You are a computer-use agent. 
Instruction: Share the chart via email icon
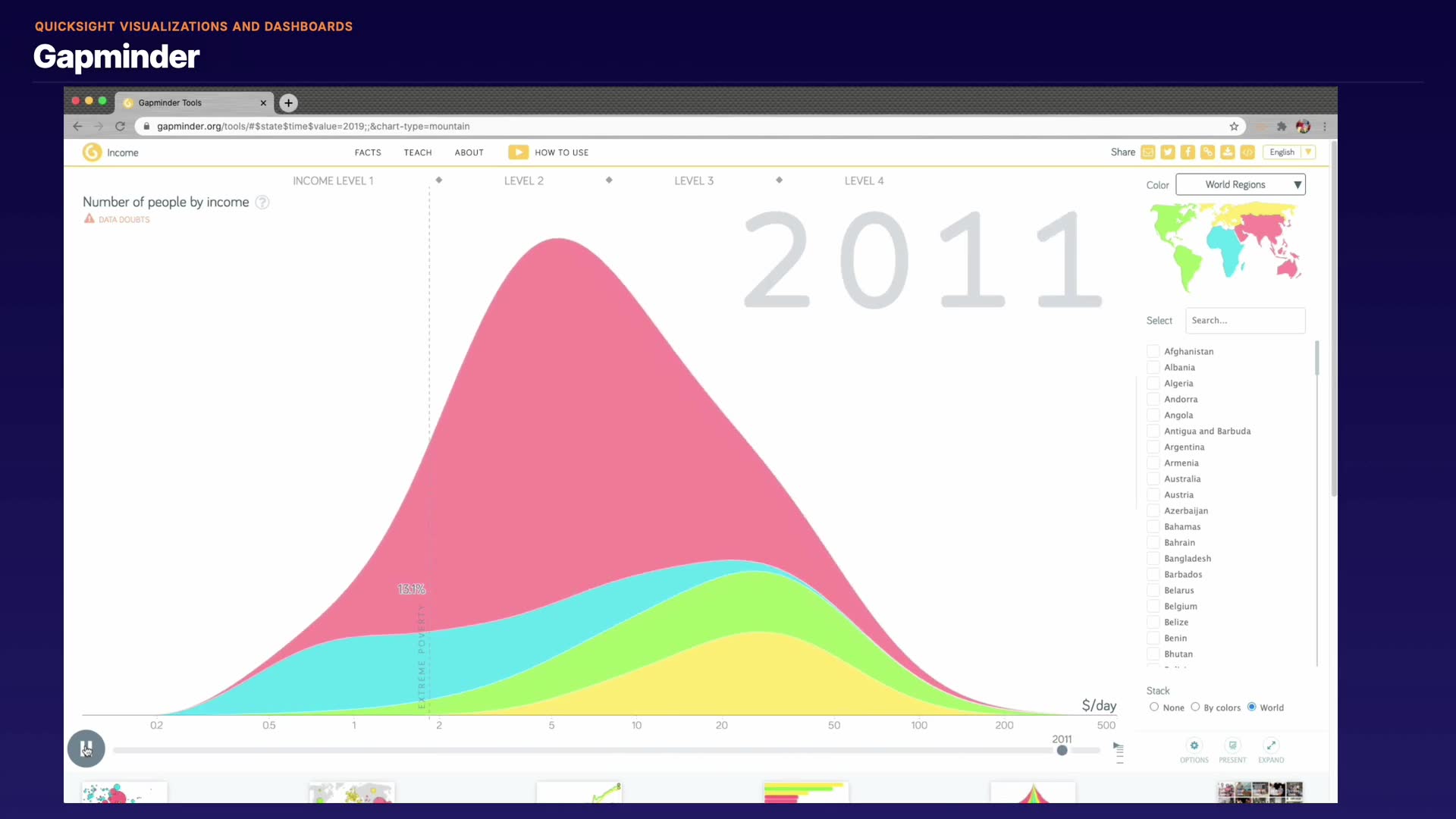pyautogui.click(x=1148, y=152)
